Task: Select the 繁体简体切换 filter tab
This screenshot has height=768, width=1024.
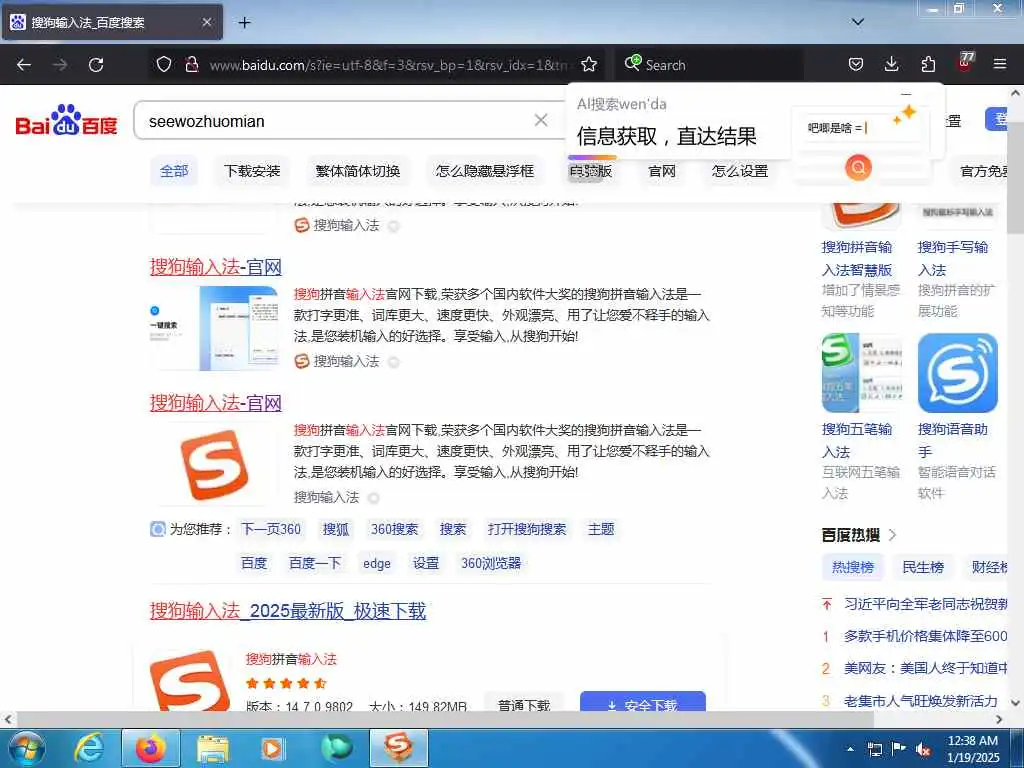Action: tap(358, 171)
